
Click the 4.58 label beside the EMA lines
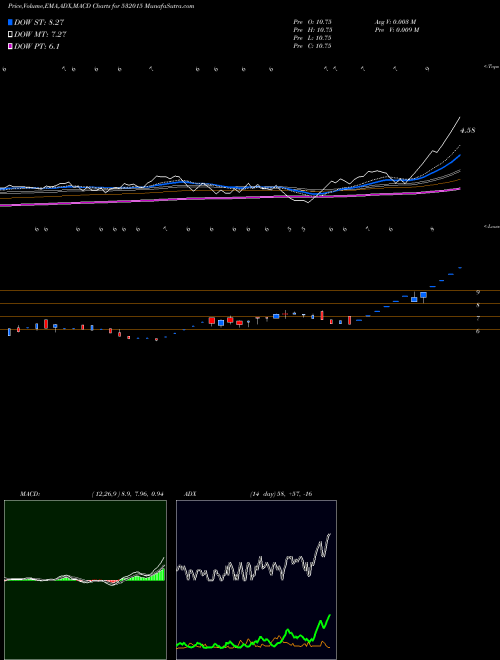click(x=468, y=130)
